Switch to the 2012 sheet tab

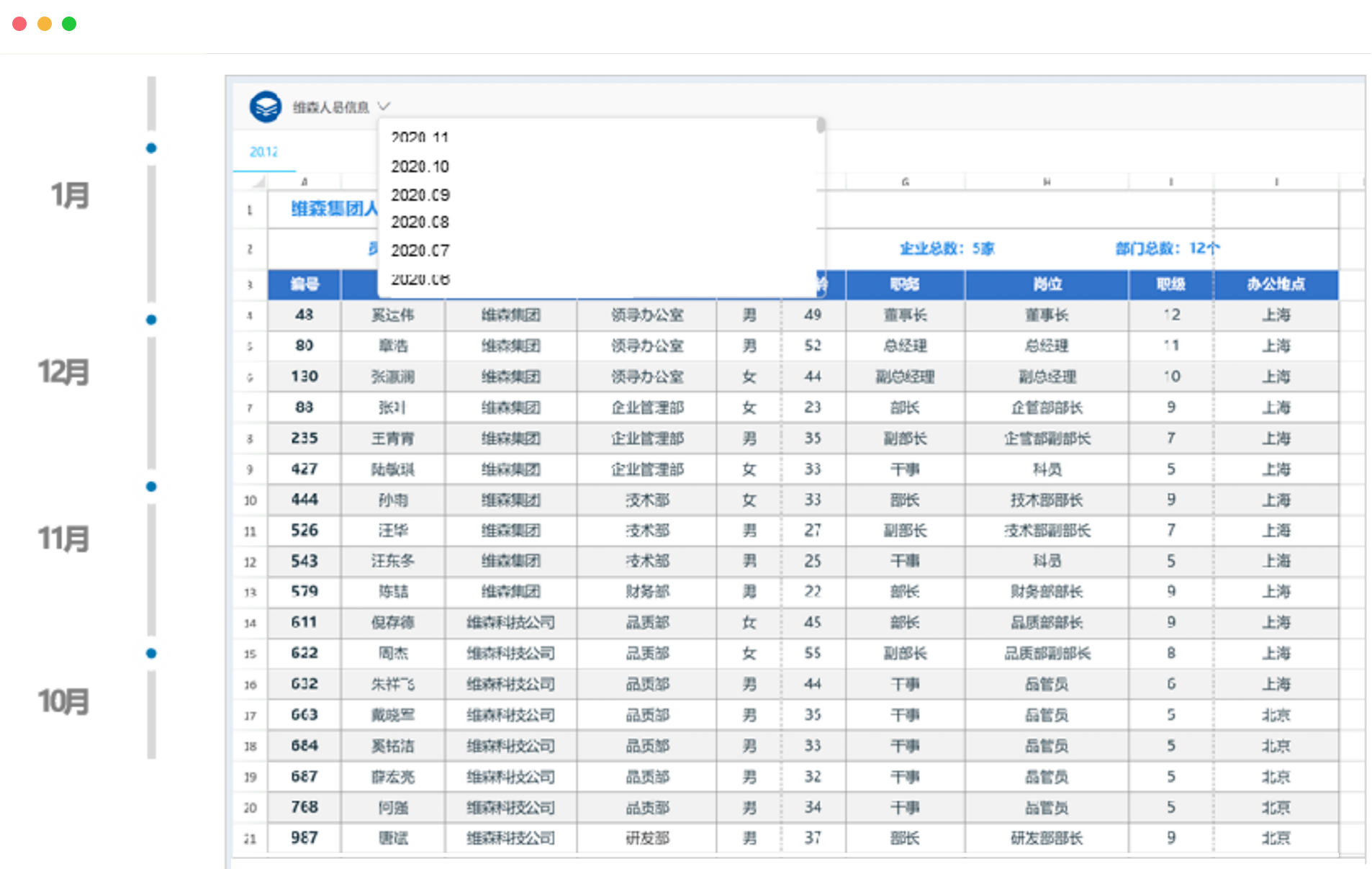pos(263,152)
